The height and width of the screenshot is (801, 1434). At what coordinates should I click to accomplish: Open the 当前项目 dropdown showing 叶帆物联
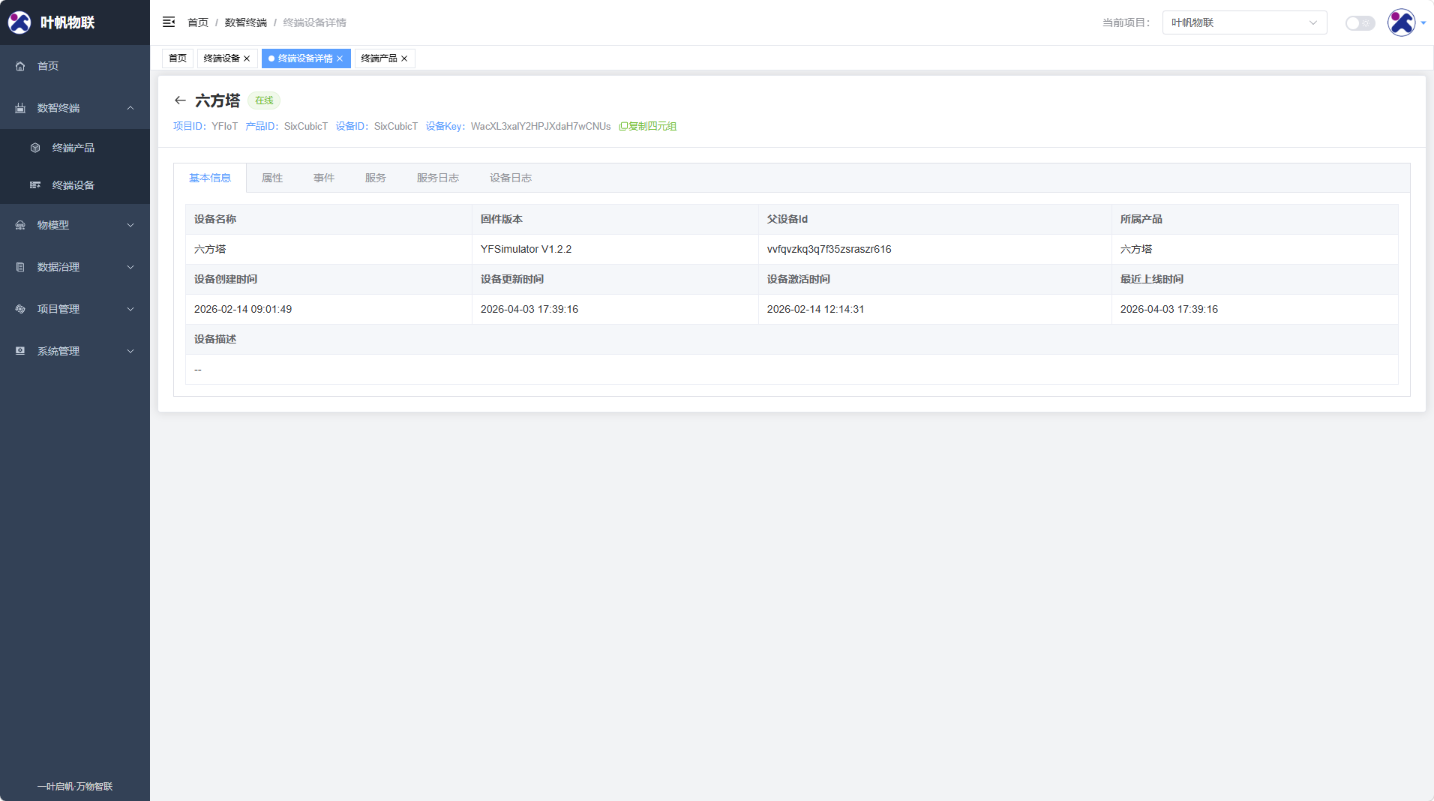[1244, 23]
